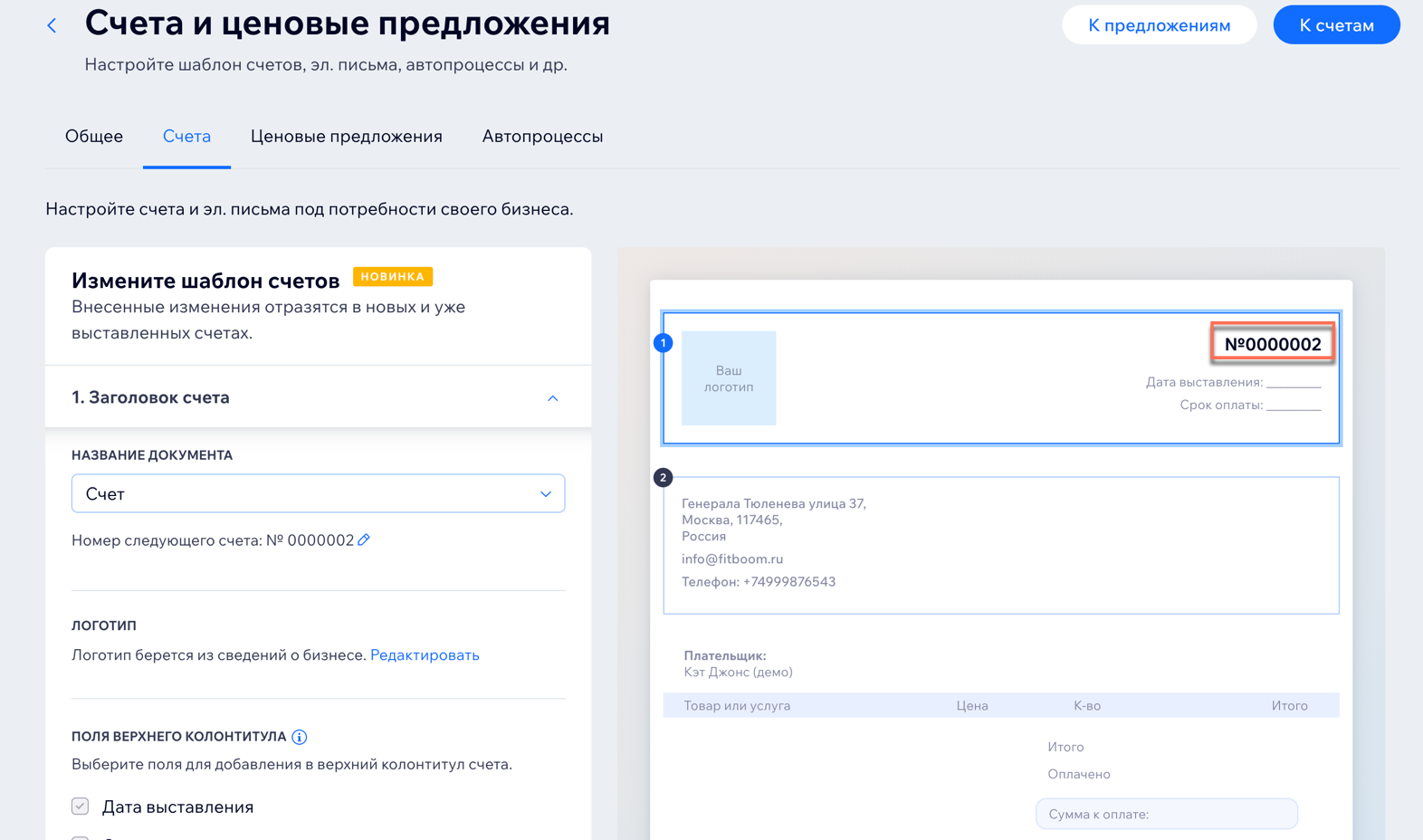
Task: Click the Ваш логотип placeholder in preview
Action: click(x=729, y=378)
